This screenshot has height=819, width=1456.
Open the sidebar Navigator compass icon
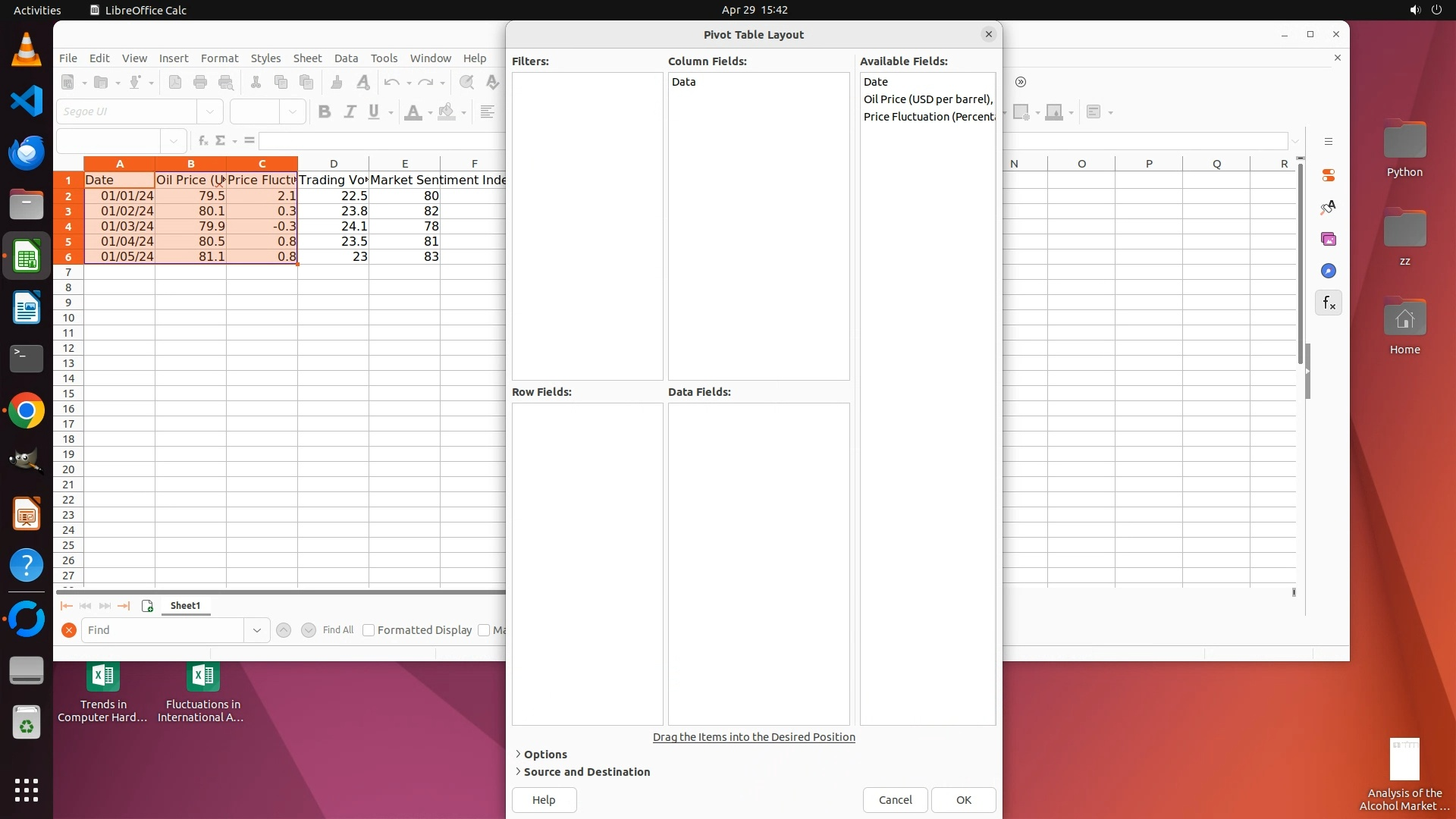point(1328,271)
